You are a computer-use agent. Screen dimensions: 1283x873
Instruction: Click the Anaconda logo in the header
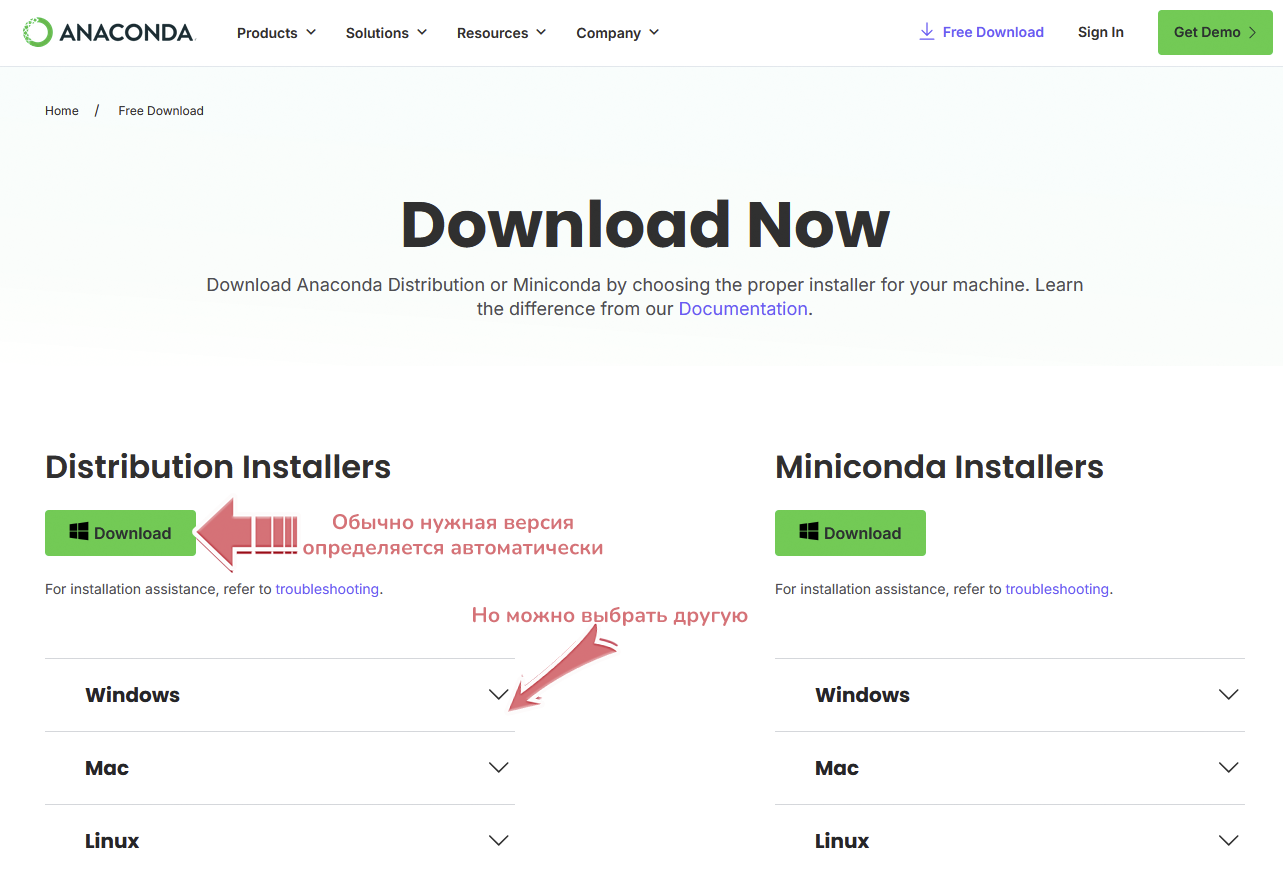coord(108,33)
